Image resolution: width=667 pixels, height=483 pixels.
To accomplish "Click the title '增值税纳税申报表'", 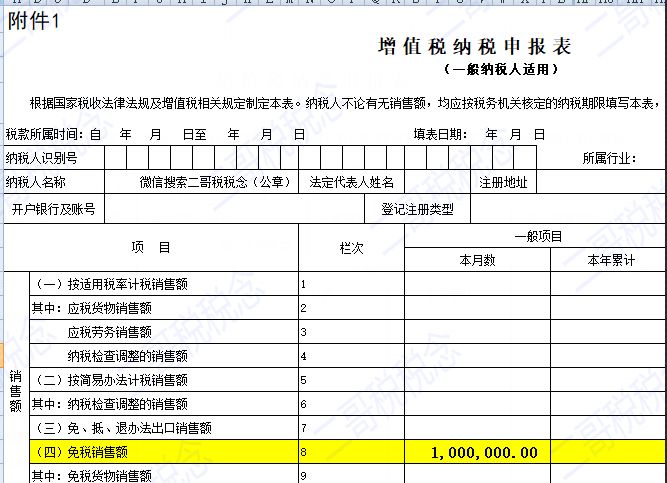I will (x=475, y=46).
